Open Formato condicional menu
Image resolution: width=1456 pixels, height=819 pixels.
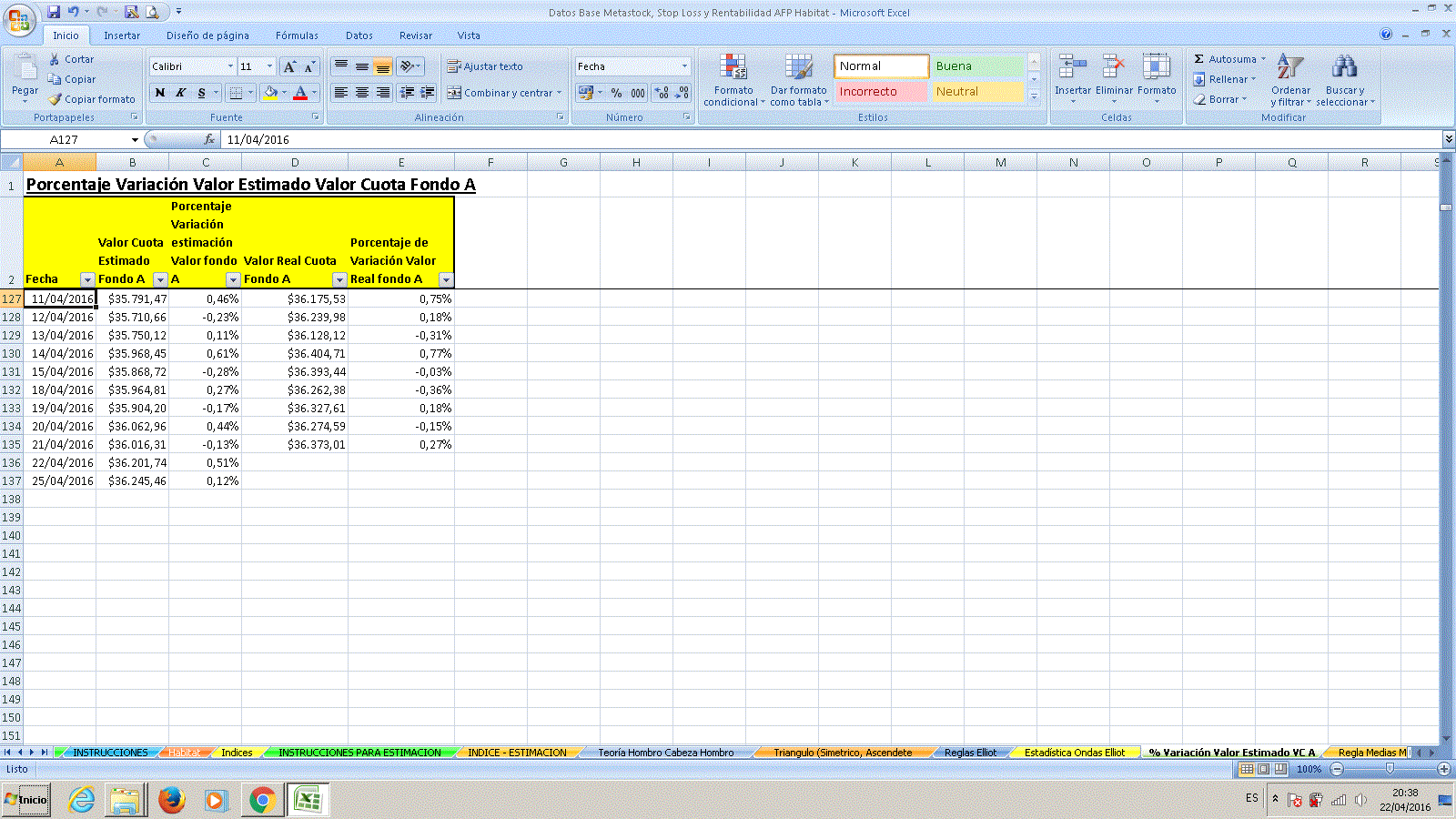[x=733, y=80]
